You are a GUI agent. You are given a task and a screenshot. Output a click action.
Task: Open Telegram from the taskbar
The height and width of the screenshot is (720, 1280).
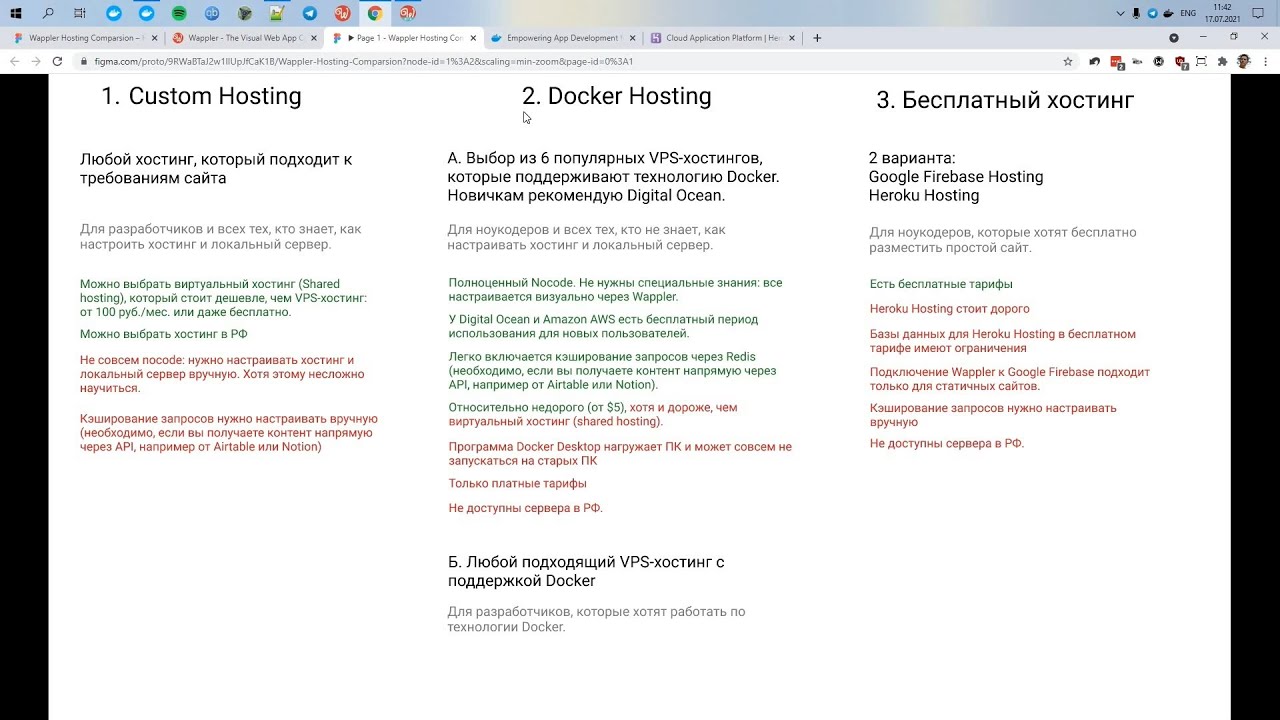point(310,13)
